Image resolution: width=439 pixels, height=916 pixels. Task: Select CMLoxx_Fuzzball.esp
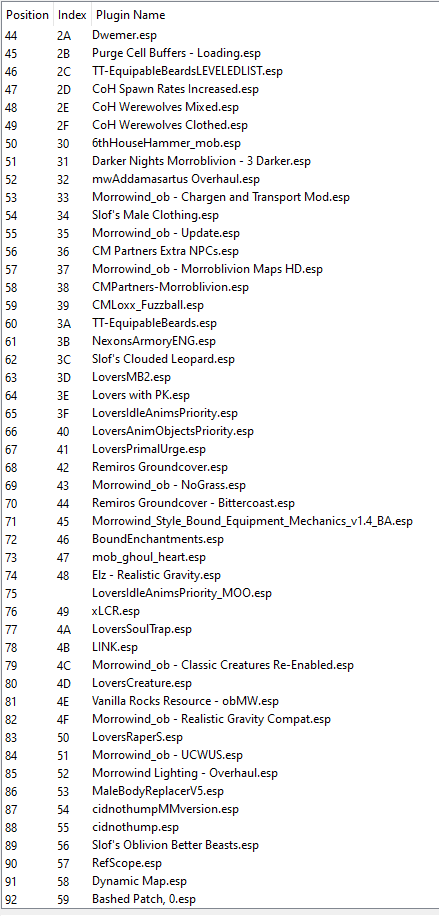pos(147,305)
